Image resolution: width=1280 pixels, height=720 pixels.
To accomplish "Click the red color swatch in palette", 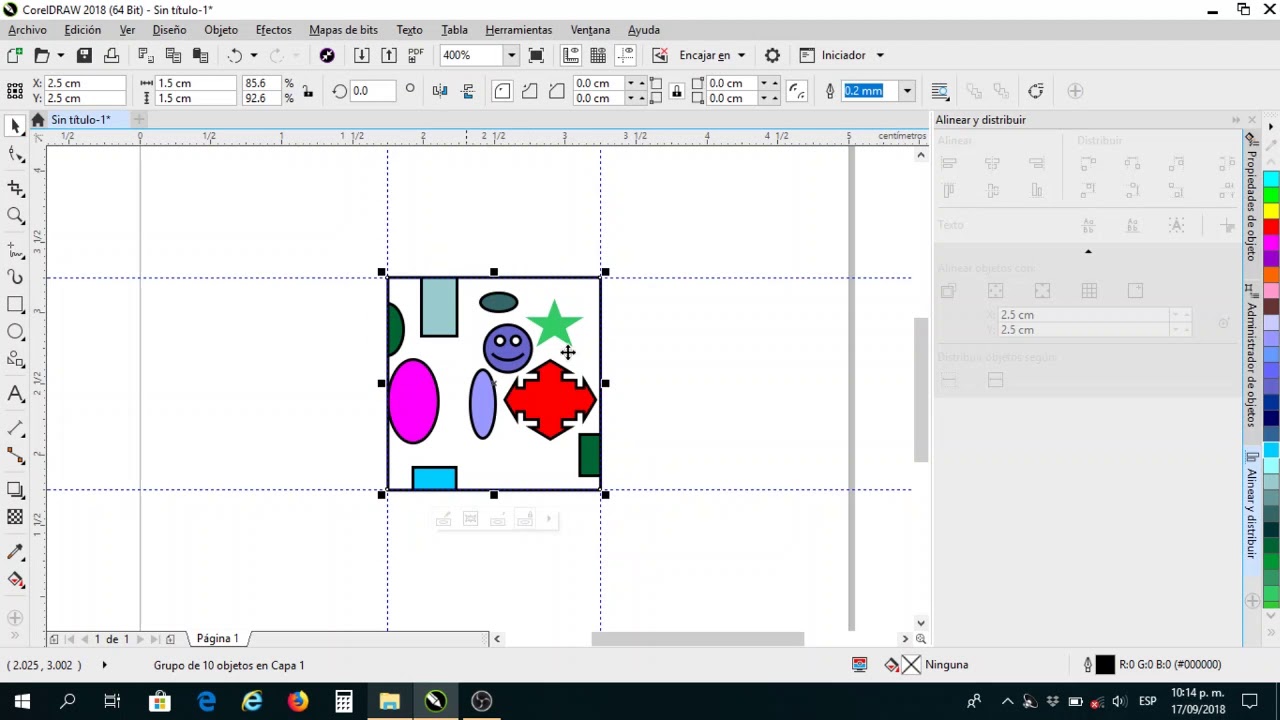I will [1271, 227].
